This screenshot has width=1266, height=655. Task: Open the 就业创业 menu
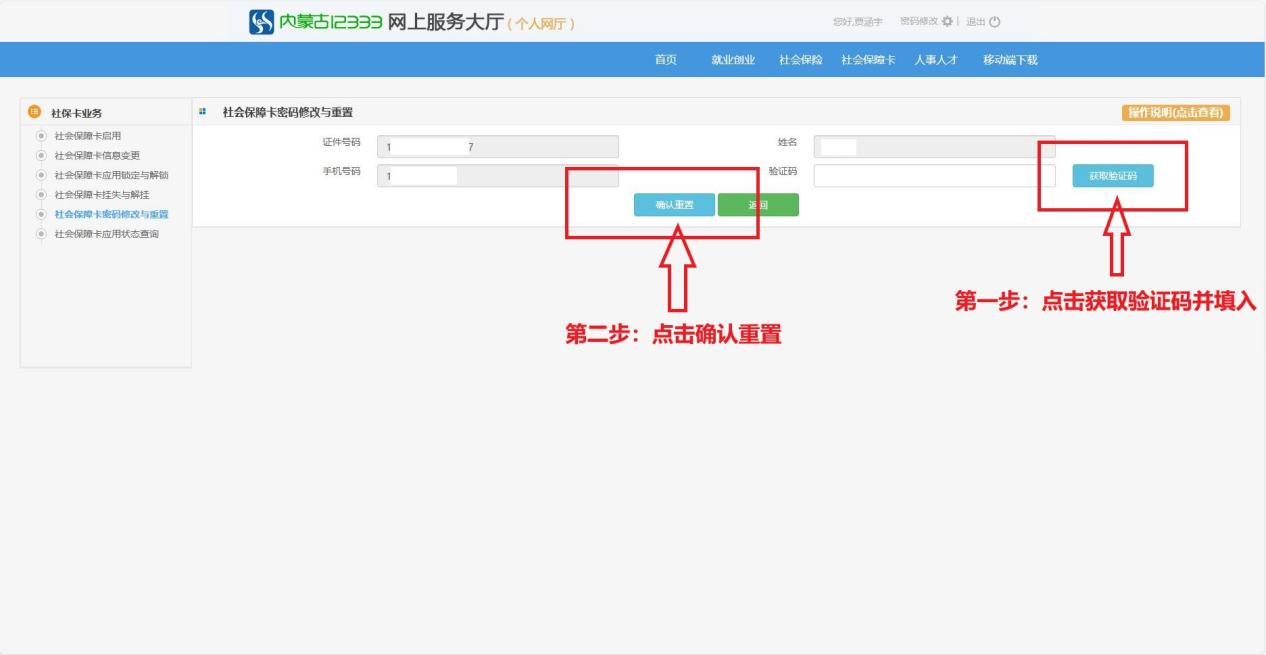[733, 60]
